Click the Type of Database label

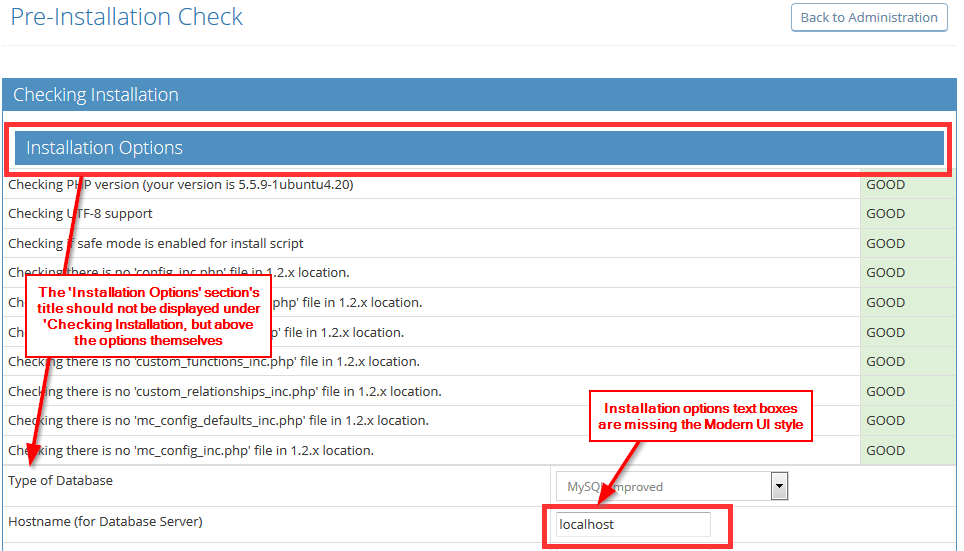click(60, 480)
